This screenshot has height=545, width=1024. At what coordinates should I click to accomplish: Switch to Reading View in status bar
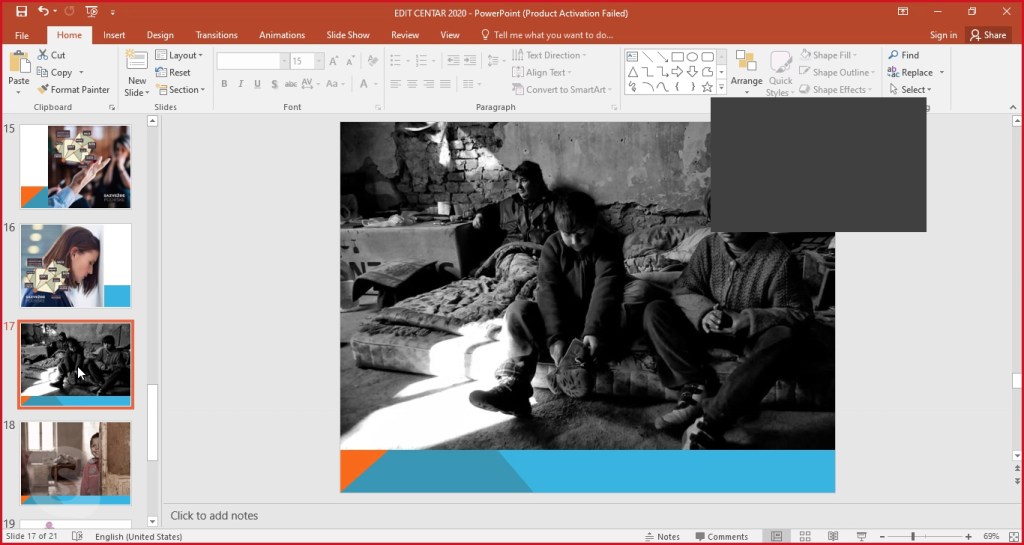pyautogui.click(x=832, y=537)
